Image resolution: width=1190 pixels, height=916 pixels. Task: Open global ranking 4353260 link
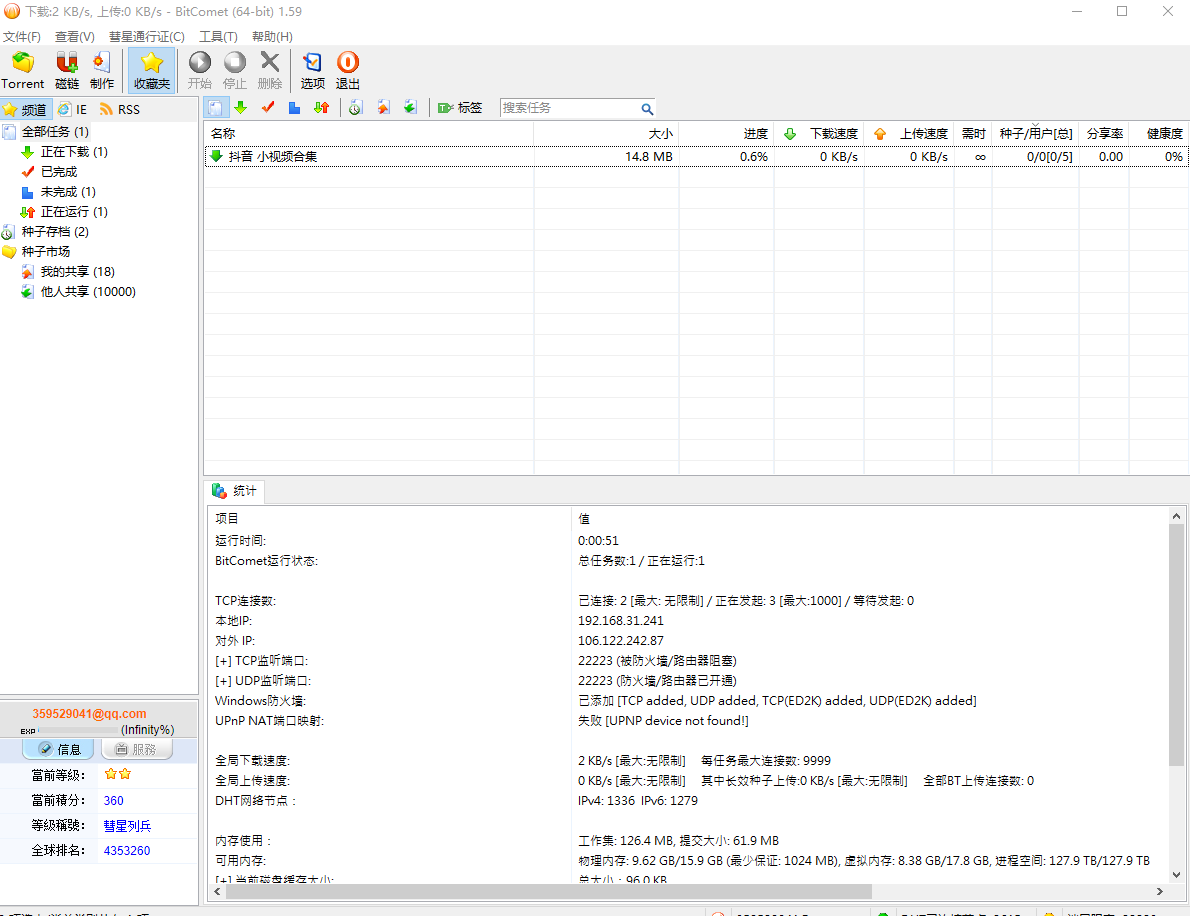(127, 851)
